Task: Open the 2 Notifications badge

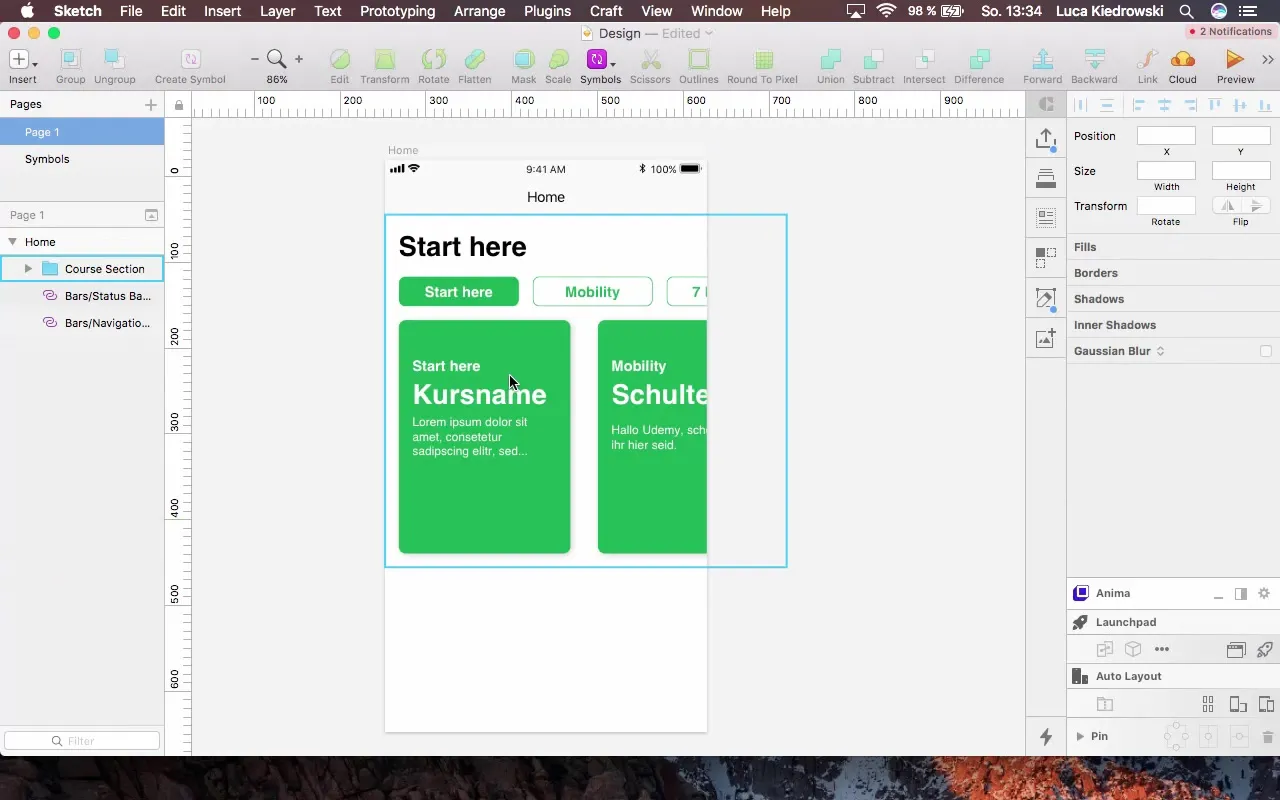Action: pos(1230,31)
